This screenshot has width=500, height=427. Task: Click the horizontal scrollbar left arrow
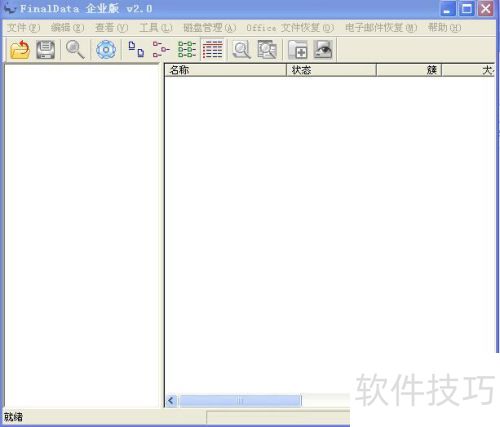tap(171, 400)
